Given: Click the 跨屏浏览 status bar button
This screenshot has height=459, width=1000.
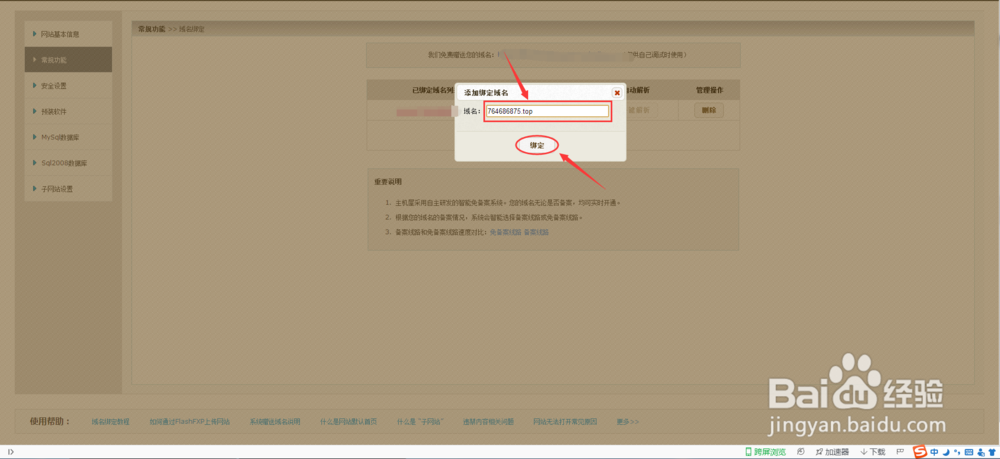Looking at the screenshot, I should pyautogui.click(x=765, y=452).
